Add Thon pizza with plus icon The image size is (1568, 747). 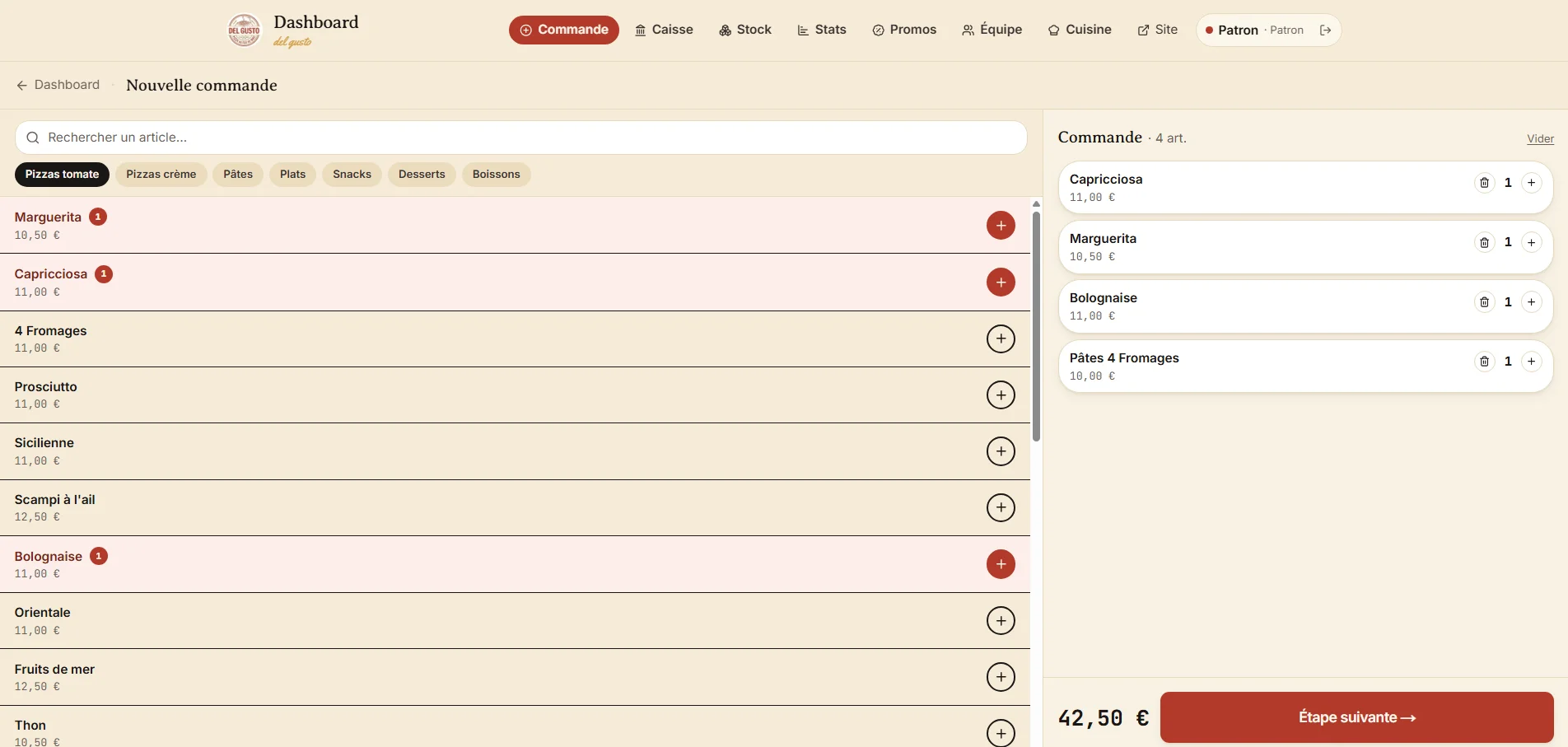[1001, 733]
